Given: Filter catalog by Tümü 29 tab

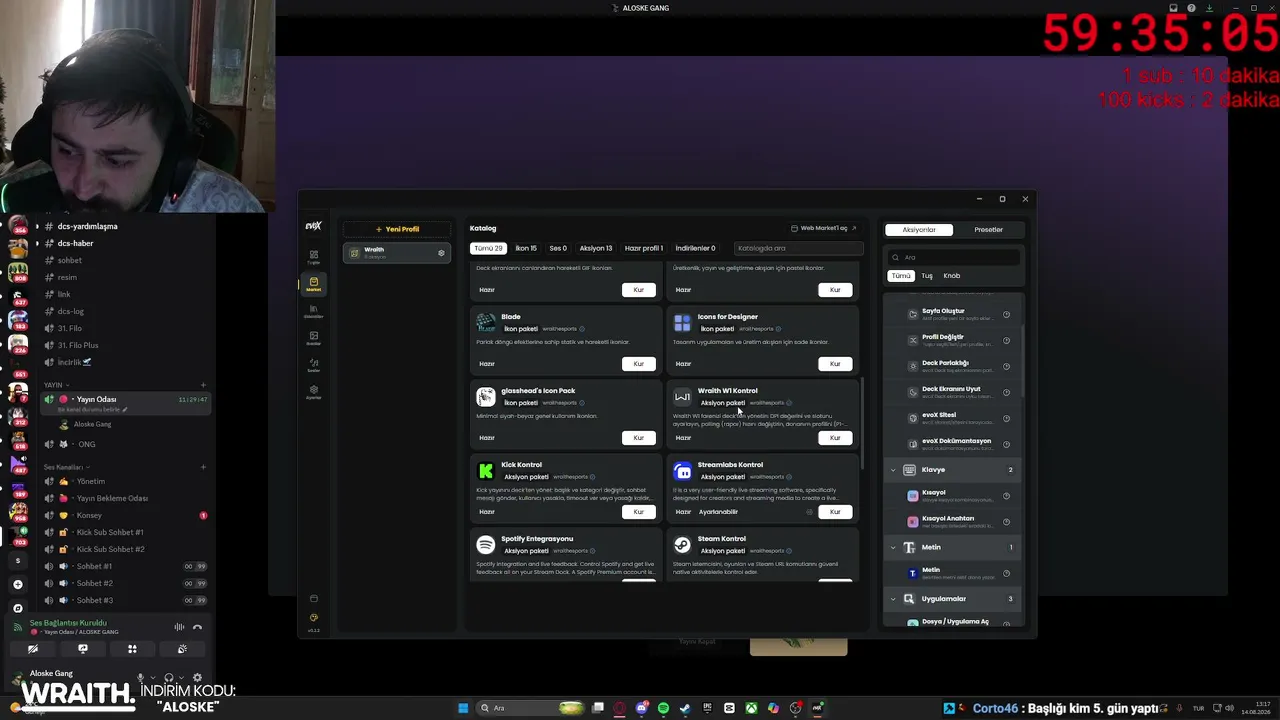Looking at the screenshot, I should click(488, 248).
